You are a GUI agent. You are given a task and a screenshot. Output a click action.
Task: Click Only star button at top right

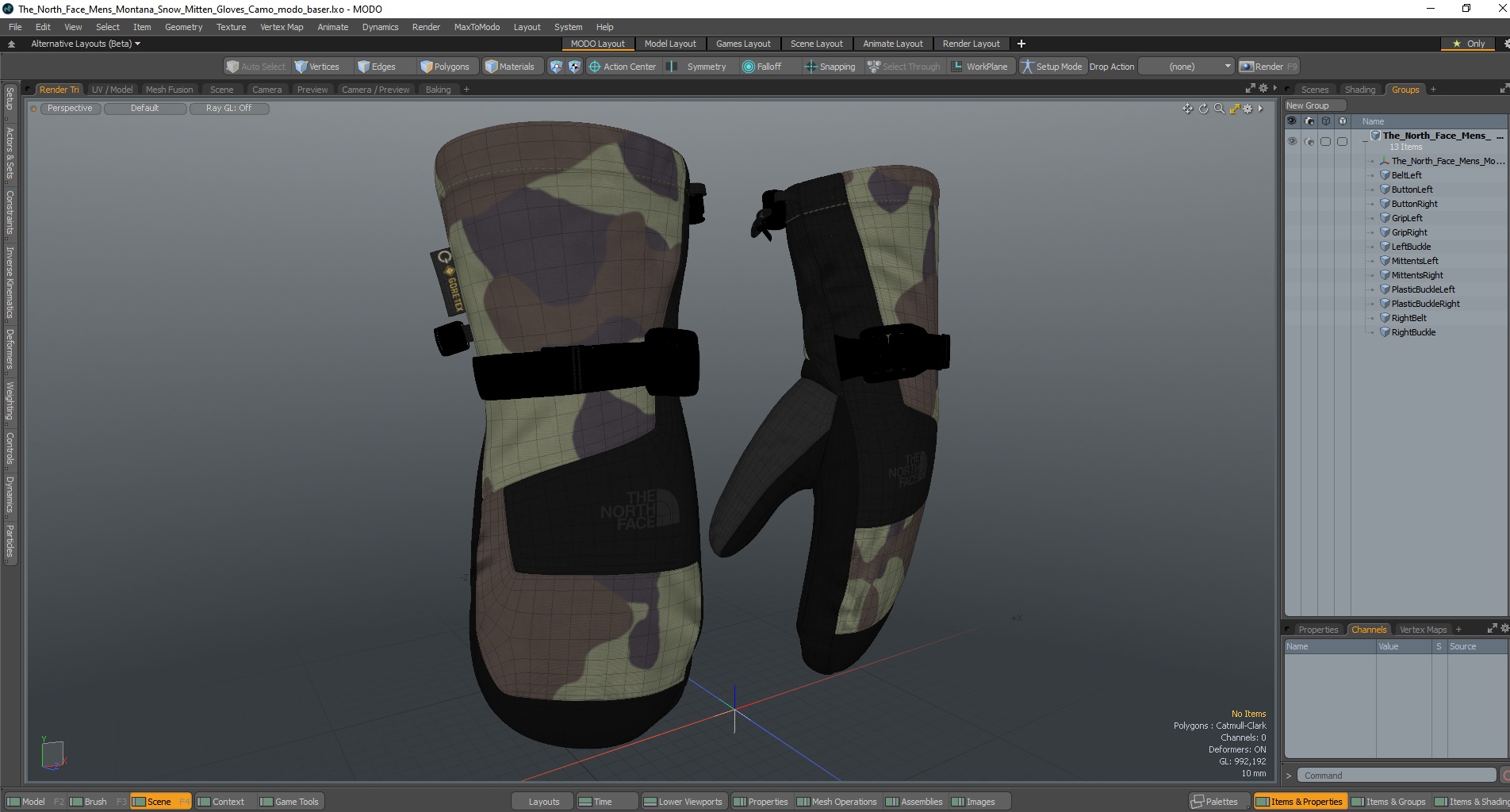[x=1469, y=44]
